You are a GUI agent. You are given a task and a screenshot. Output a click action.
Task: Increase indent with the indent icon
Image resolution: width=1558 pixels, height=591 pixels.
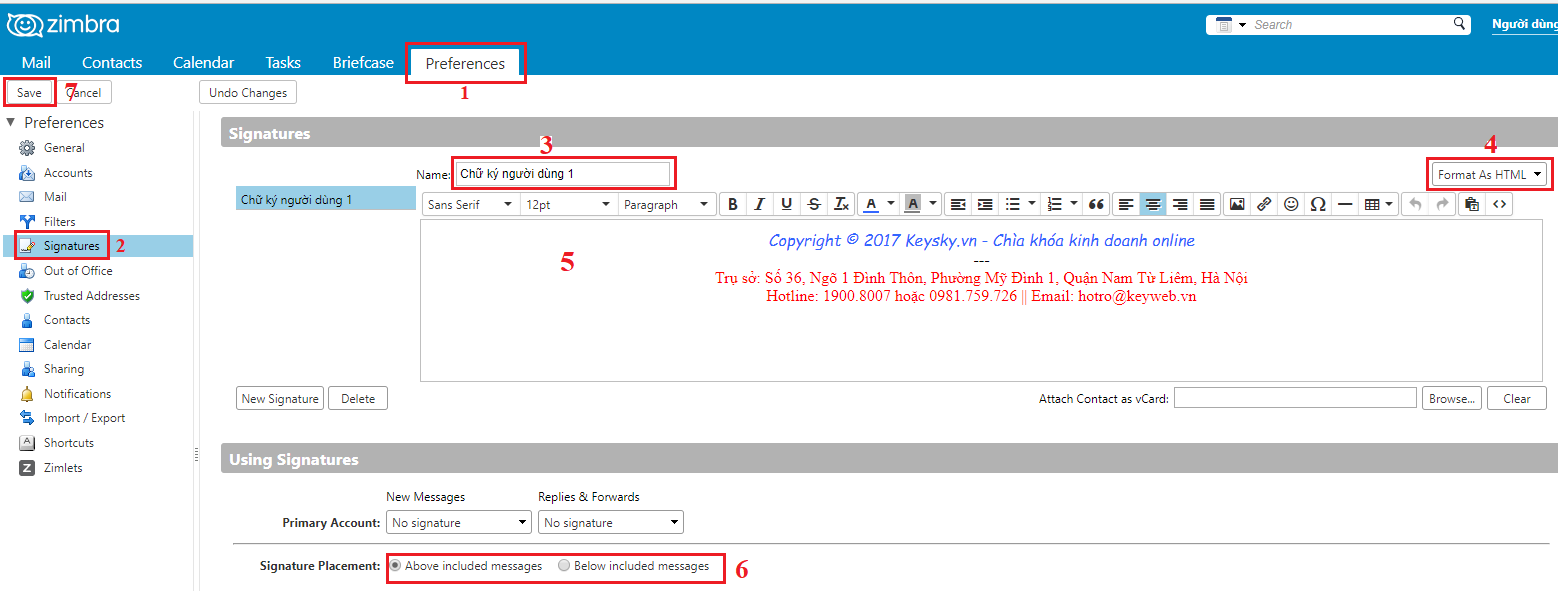(x=985, y=204)
